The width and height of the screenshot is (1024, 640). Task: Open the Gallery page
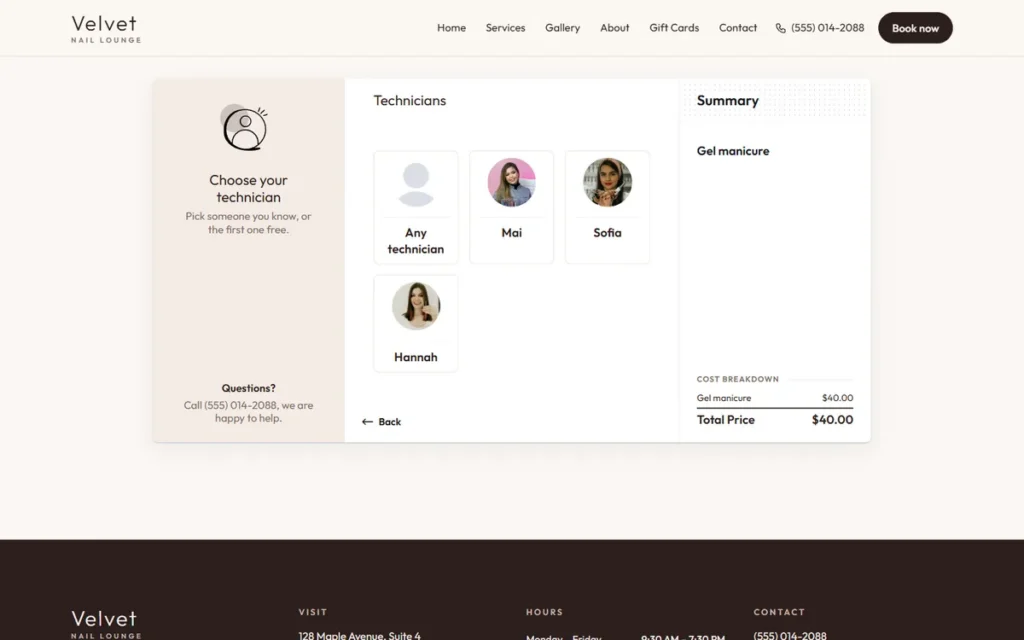tap(562, 28)
